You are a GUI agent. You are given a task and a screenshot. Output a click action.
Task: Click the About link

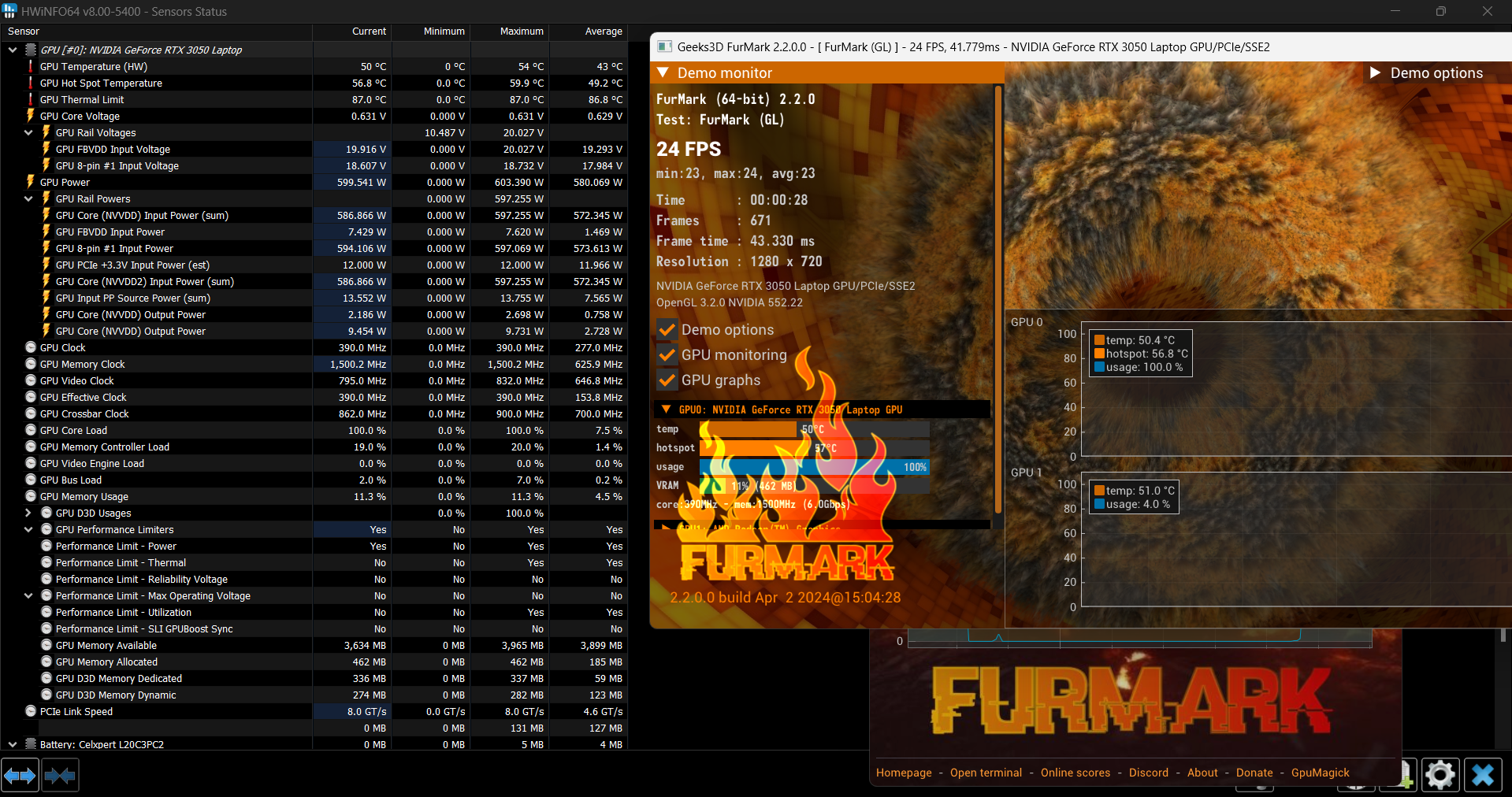(x=1202, y=773)
